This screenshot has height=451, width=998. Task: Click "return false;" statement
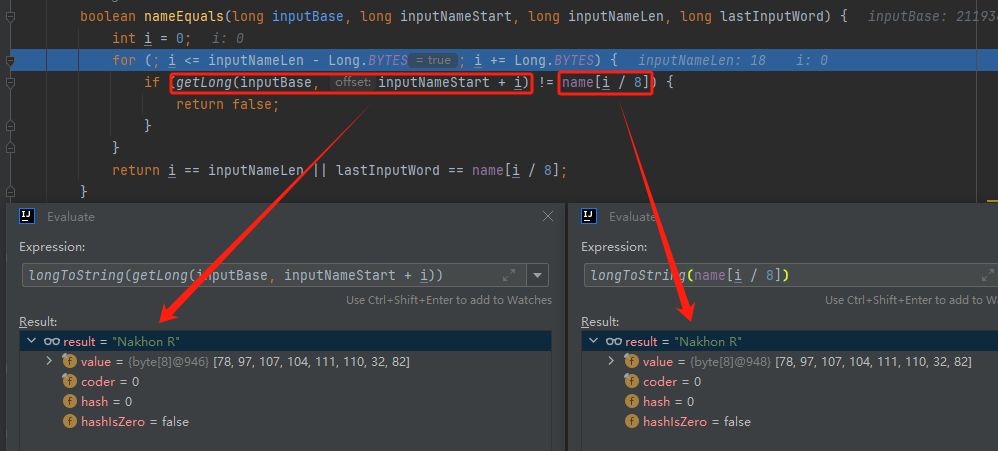click(x=228, y=104)
